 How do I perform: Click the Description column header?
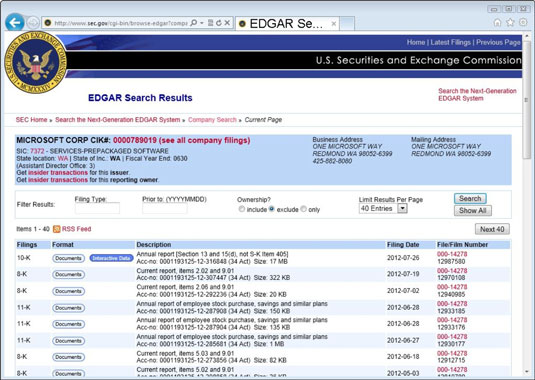click(x=154, y=245)
